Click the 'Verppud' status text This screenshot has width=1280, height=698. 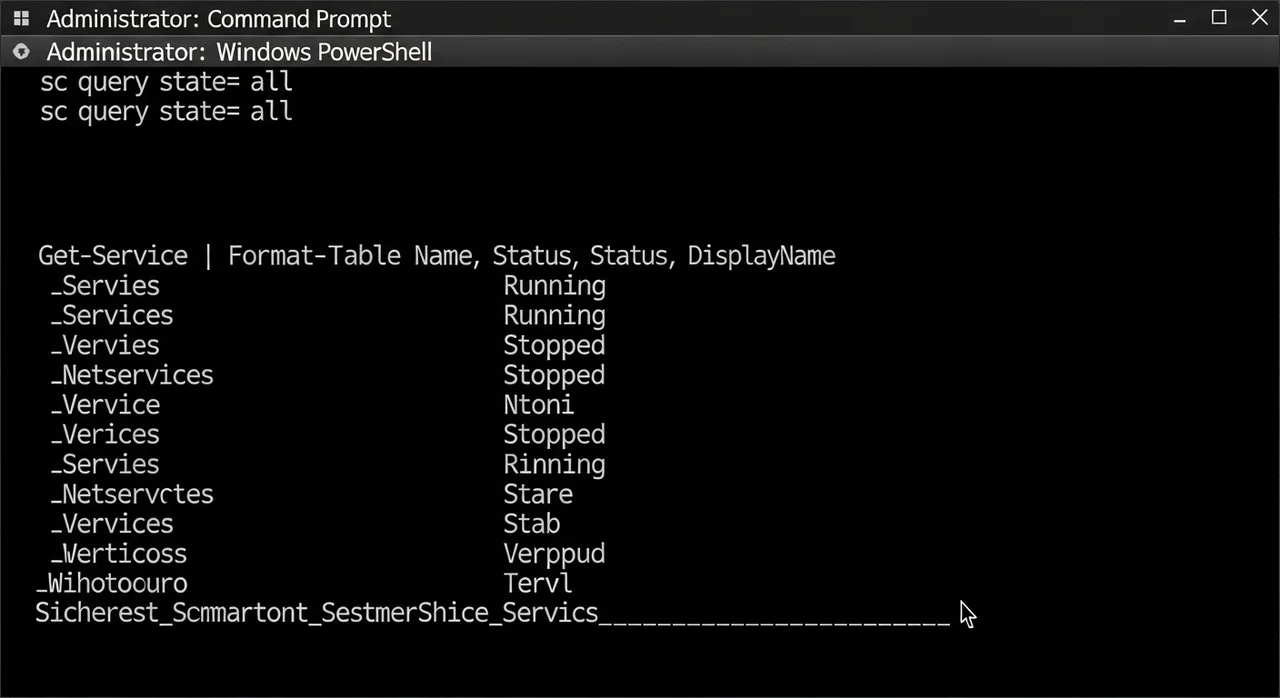coord(554,554)
